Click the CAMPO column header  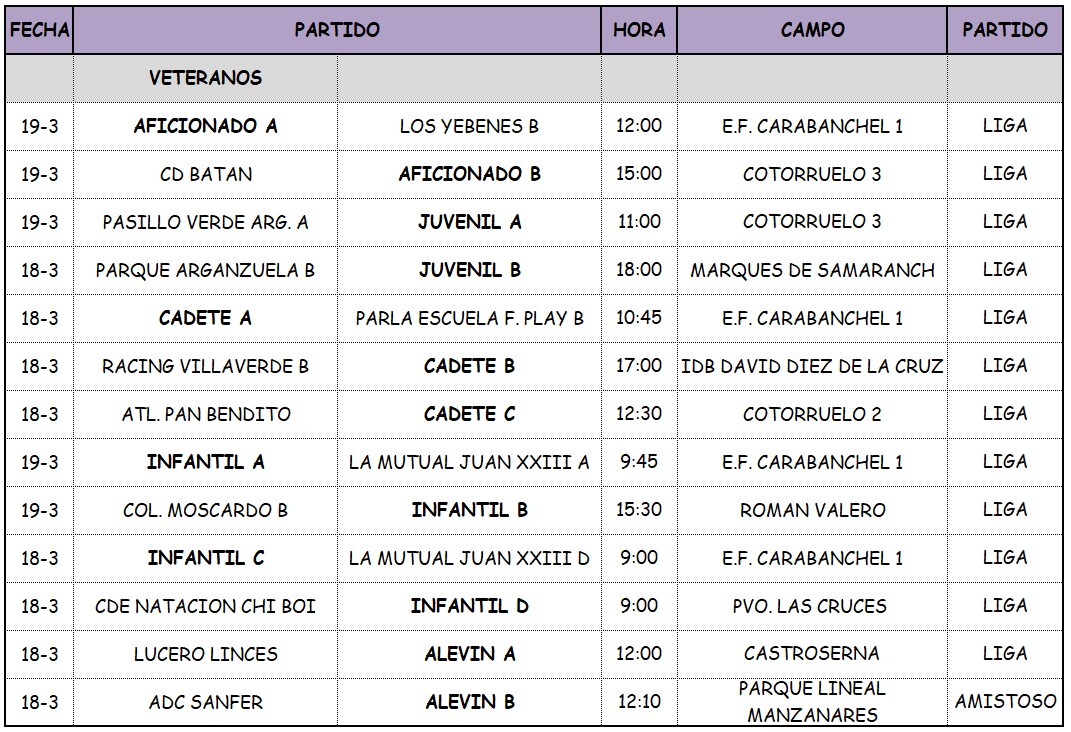812,30
